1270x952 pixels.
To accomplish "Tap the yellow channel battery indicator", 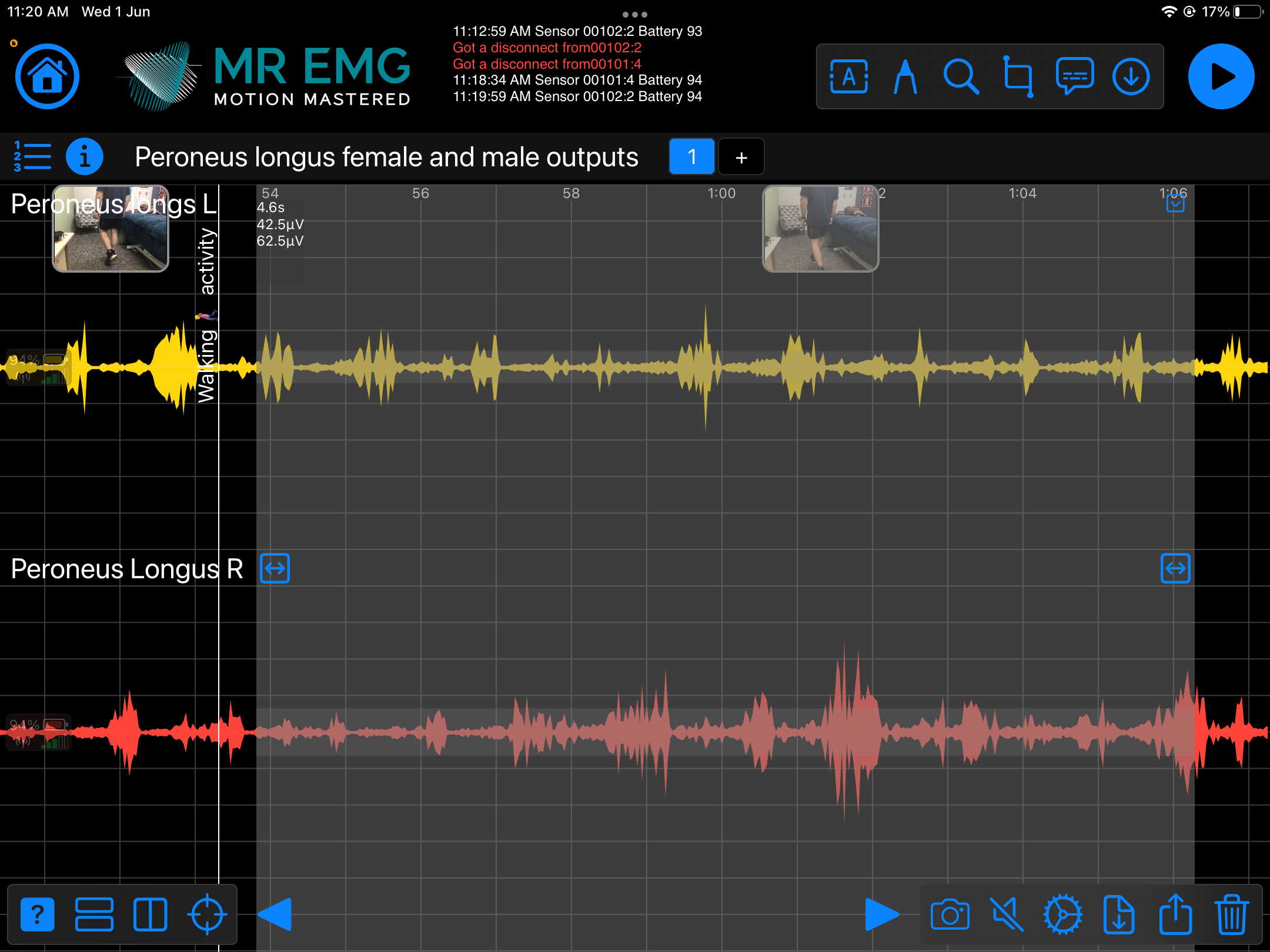I will pos(38,368).
